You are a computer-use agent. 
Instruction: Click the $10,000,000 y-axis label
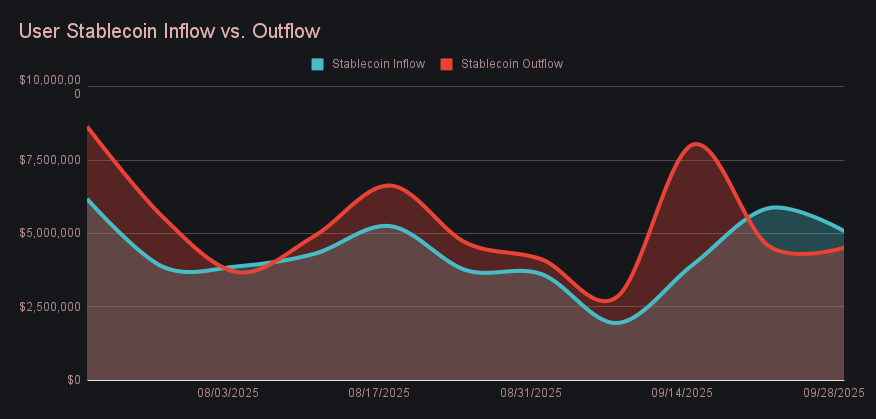click(x=49, y=86)
